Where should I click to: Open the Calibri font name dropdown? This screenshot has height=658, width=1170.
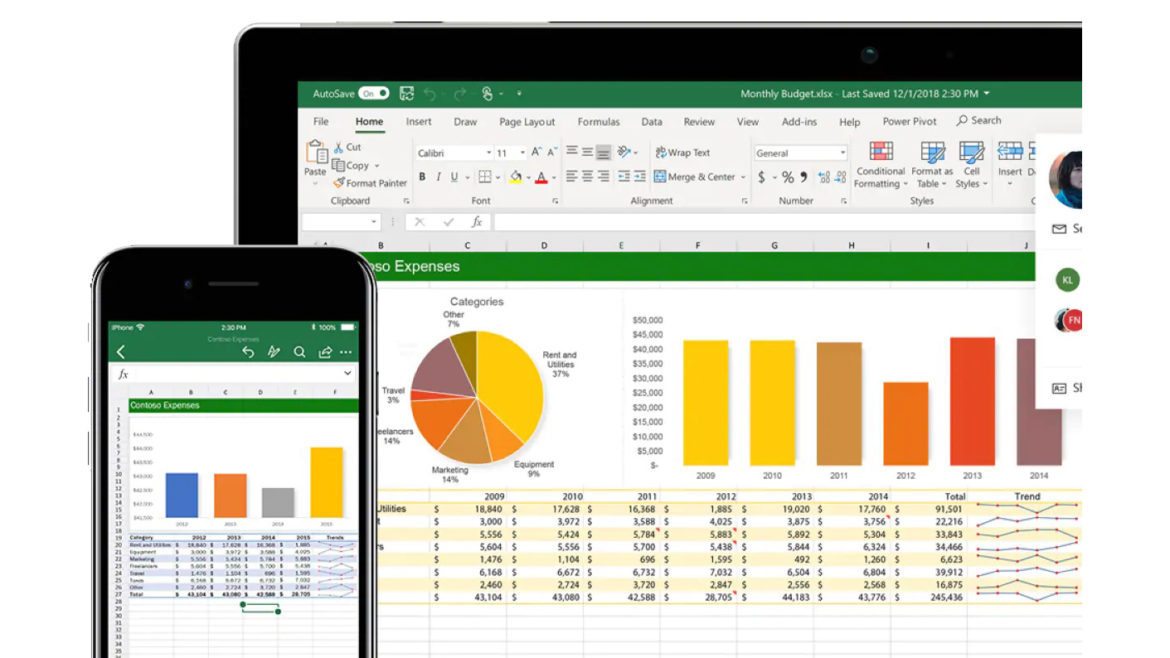(x=488, y=153)
